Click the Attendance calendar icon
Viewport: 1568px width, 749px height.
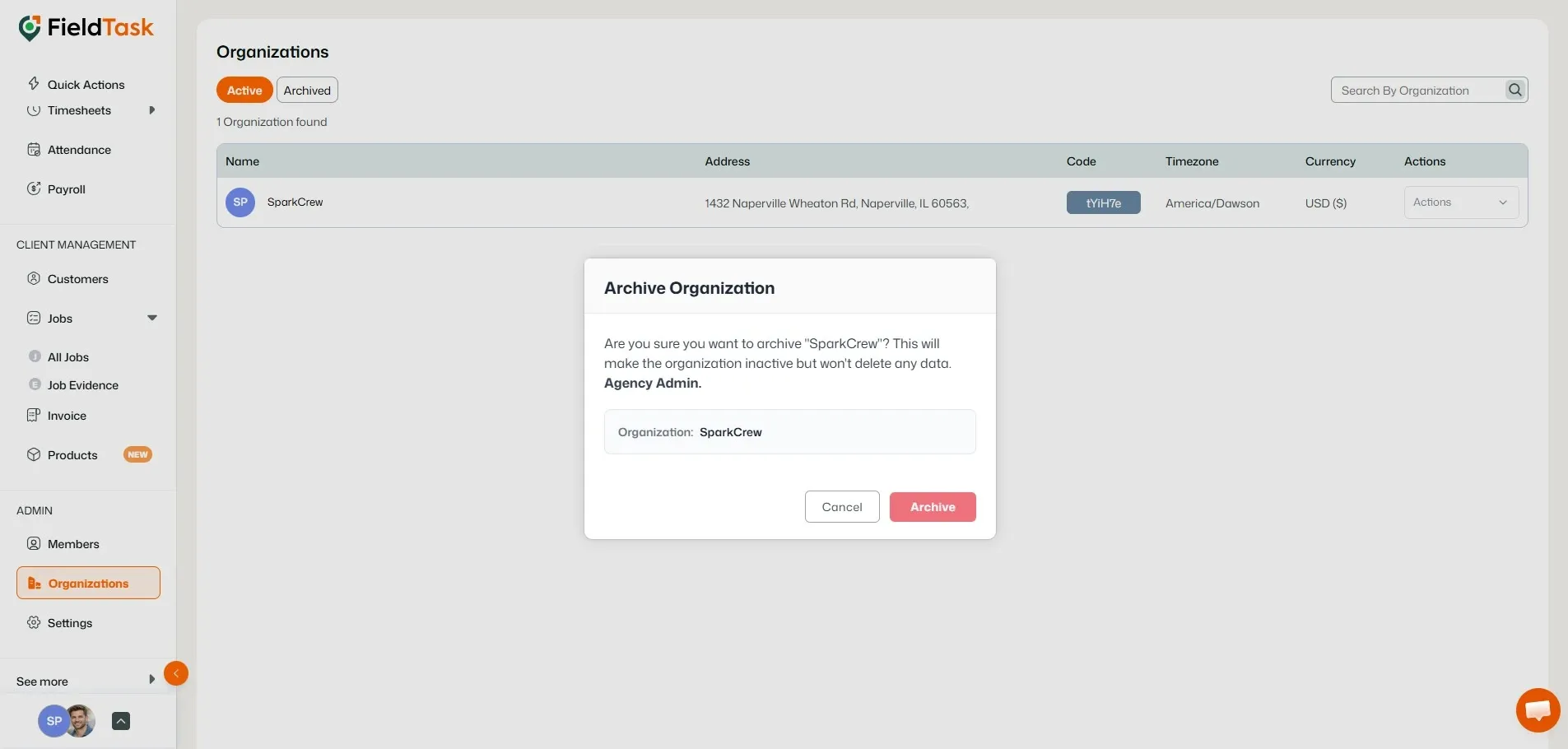tap(34, 150)
